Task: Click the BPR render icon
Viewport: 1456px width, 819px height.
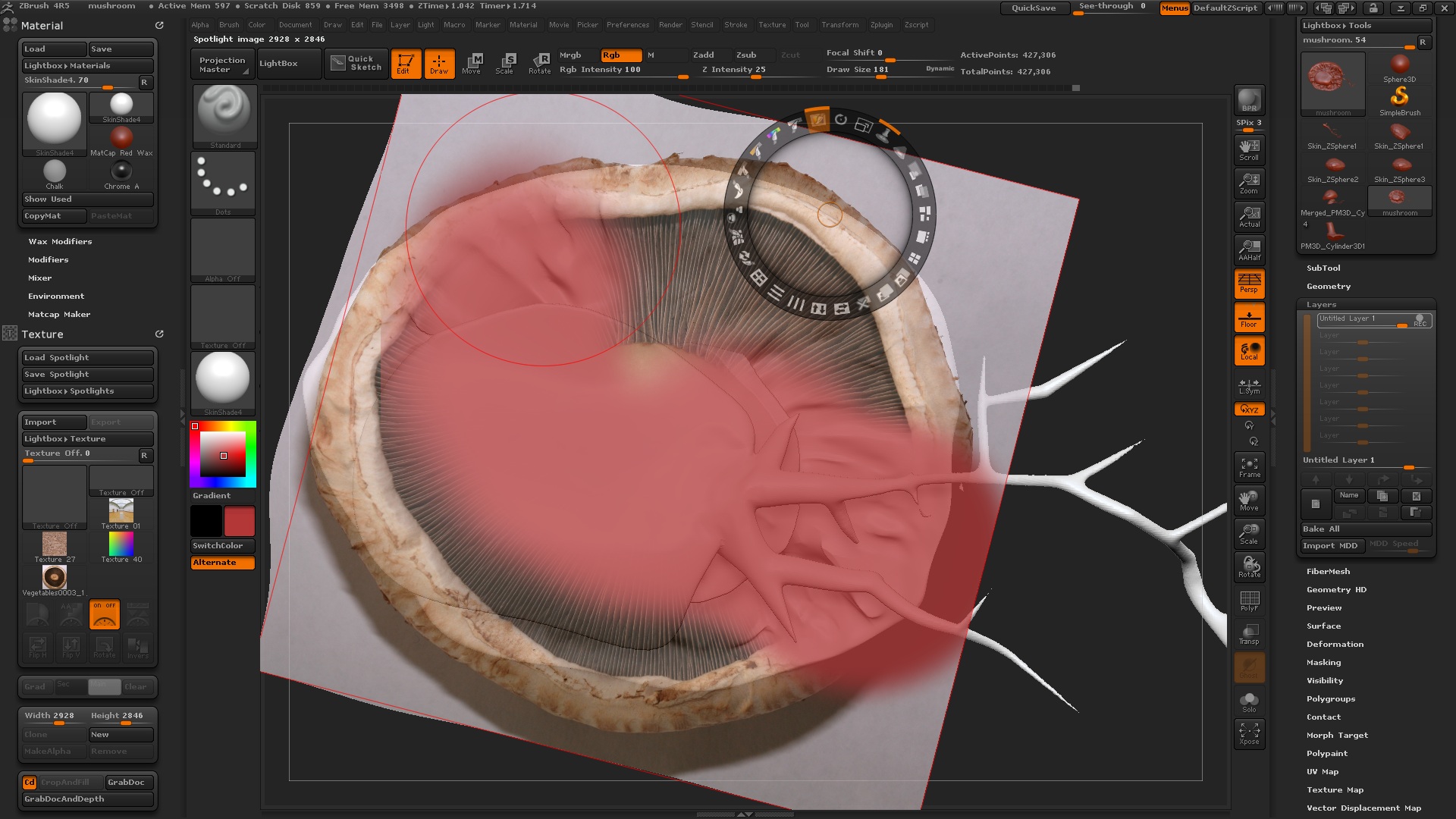Action: [1249, 100]
